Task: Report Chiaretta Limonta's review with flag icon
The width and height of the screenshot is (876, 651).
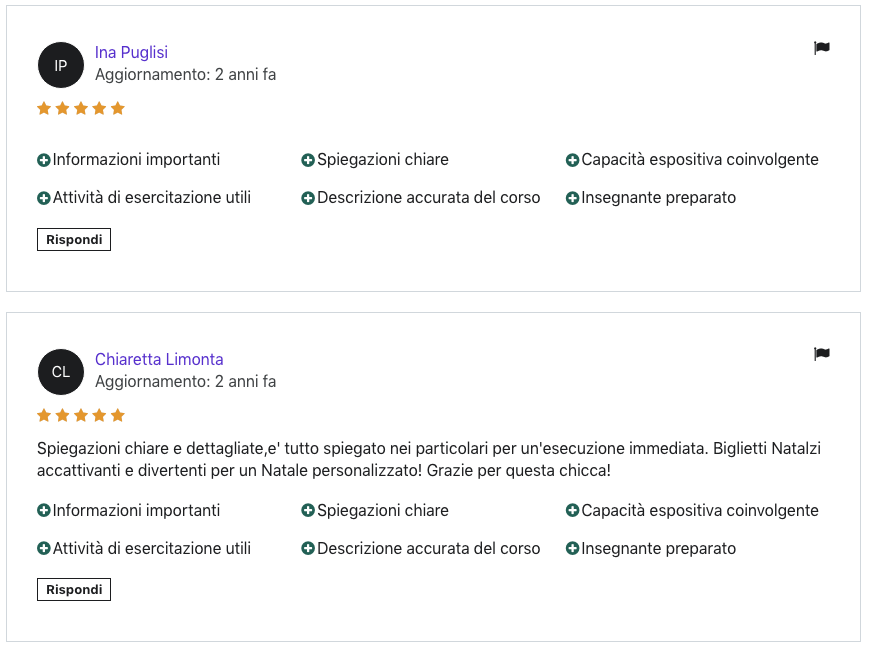Action: pyautogui.click(x=821, y=354)
